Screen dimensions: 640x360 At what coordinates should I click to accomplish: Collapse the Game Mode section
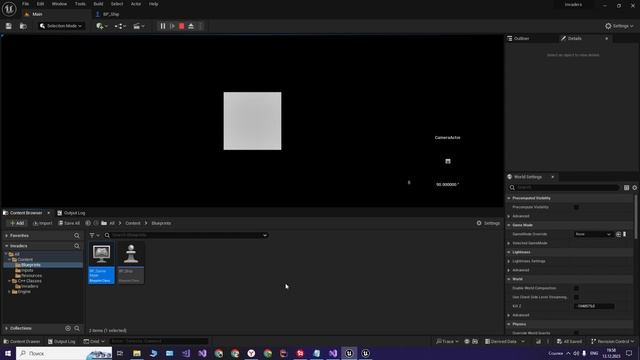click(x=509, y=225)
